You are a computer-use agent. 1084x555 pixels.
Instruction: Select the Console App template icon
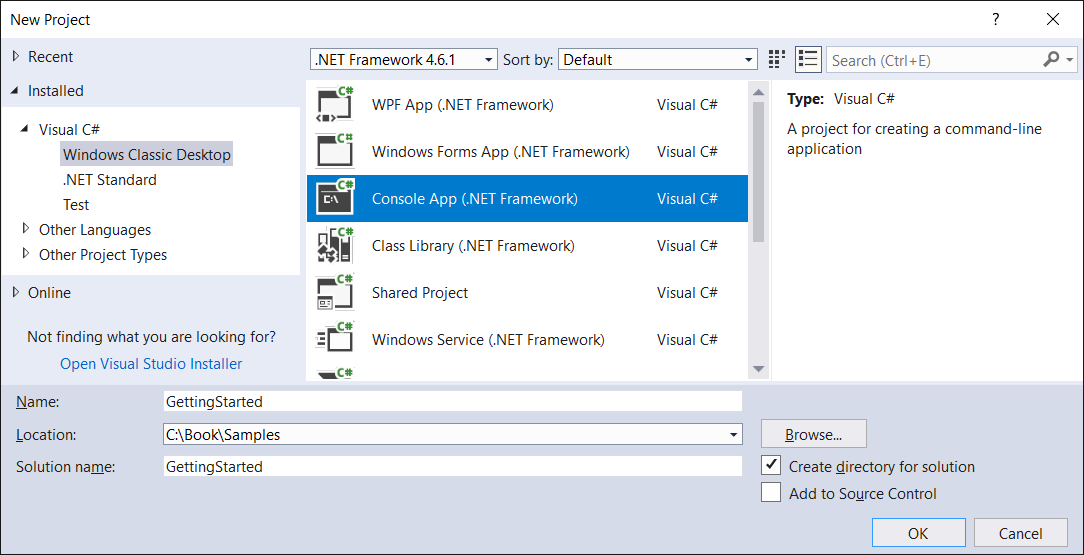coord(335,198)
